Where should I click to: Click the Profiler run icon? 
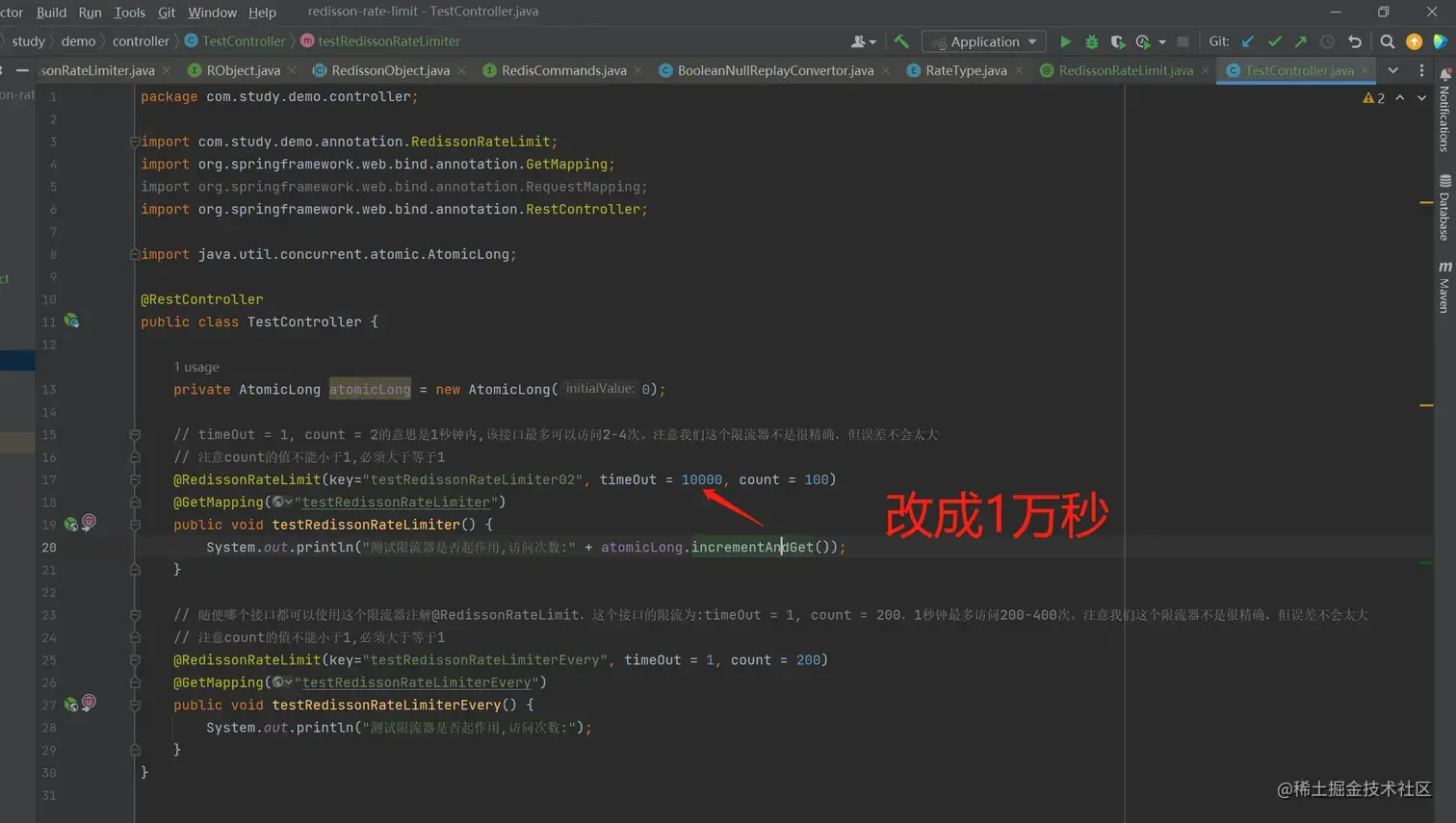[1143, 41]
